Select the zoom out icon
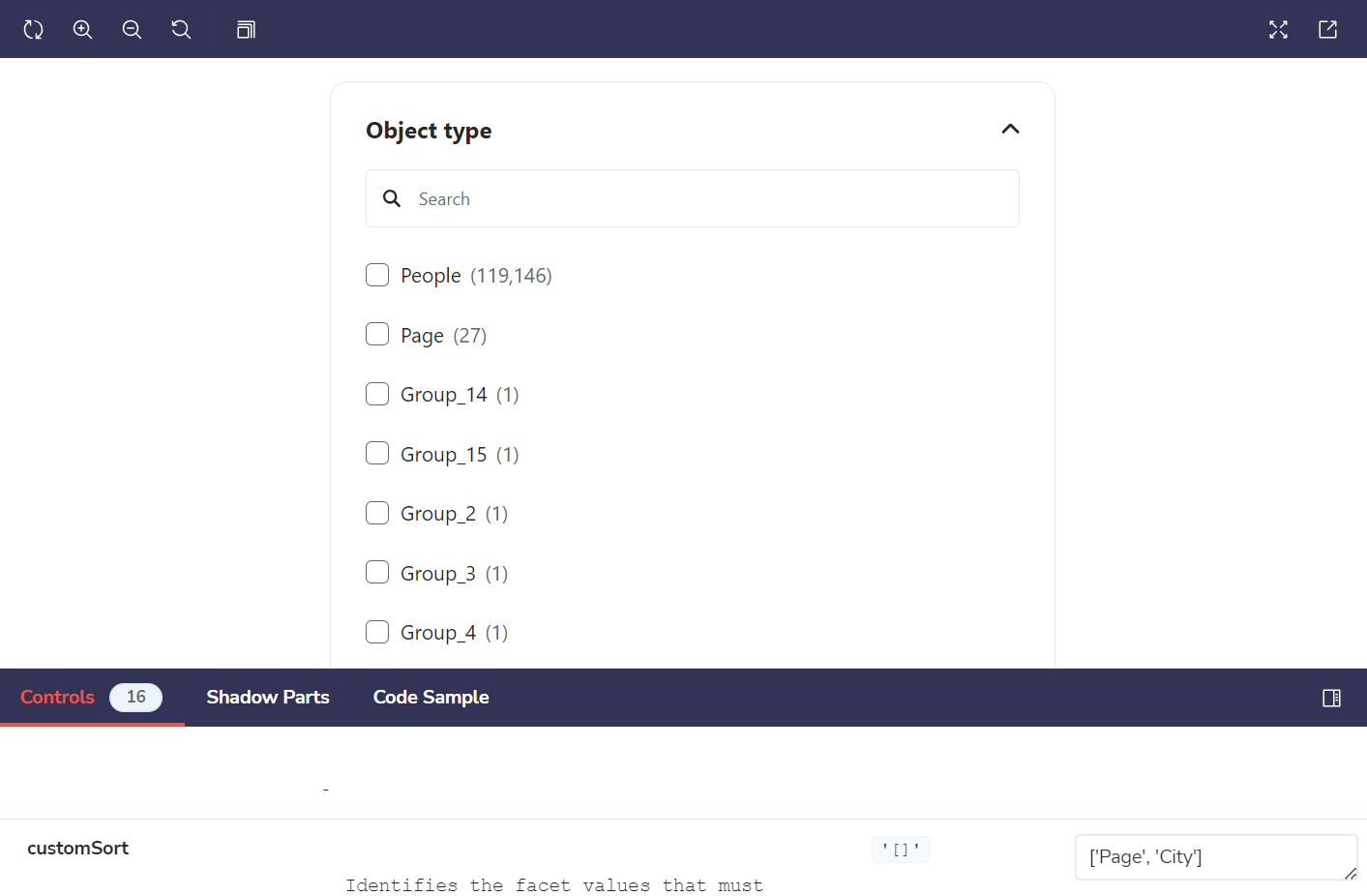Image resolution: width=1367 pixels, height=896 pixels. (132, 29)
